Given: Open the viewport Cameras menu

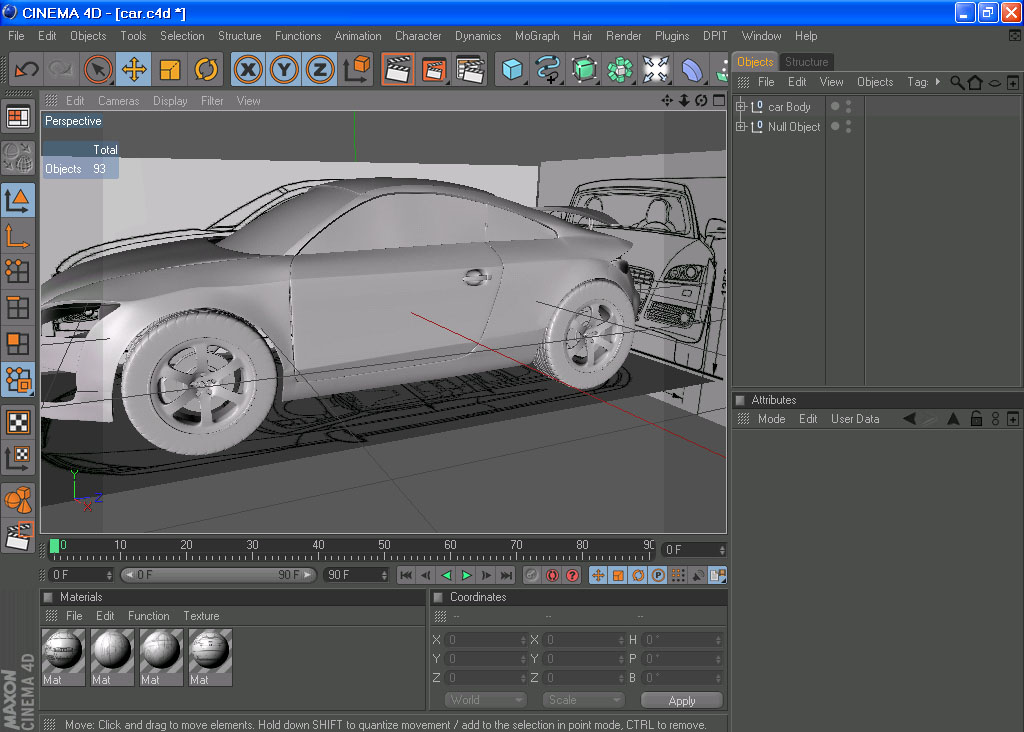Looking at the screenshot, I should [x=118, y=101].
